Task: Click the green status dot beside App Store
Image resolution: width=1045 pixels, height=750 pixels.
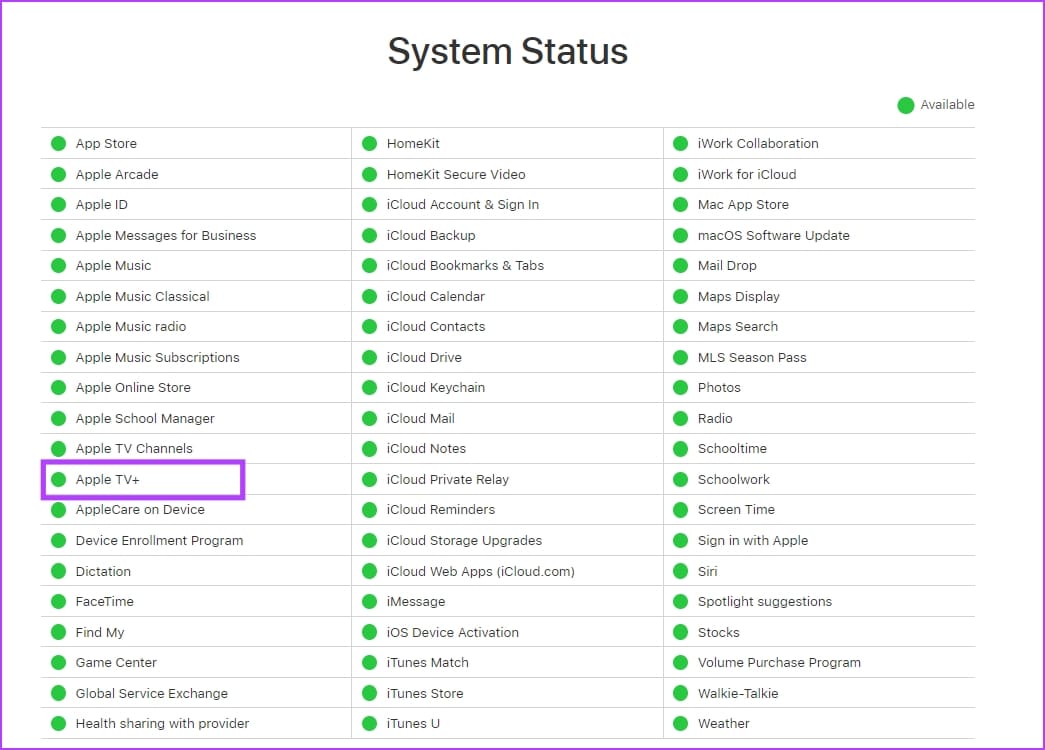Action: coord(59,143)
